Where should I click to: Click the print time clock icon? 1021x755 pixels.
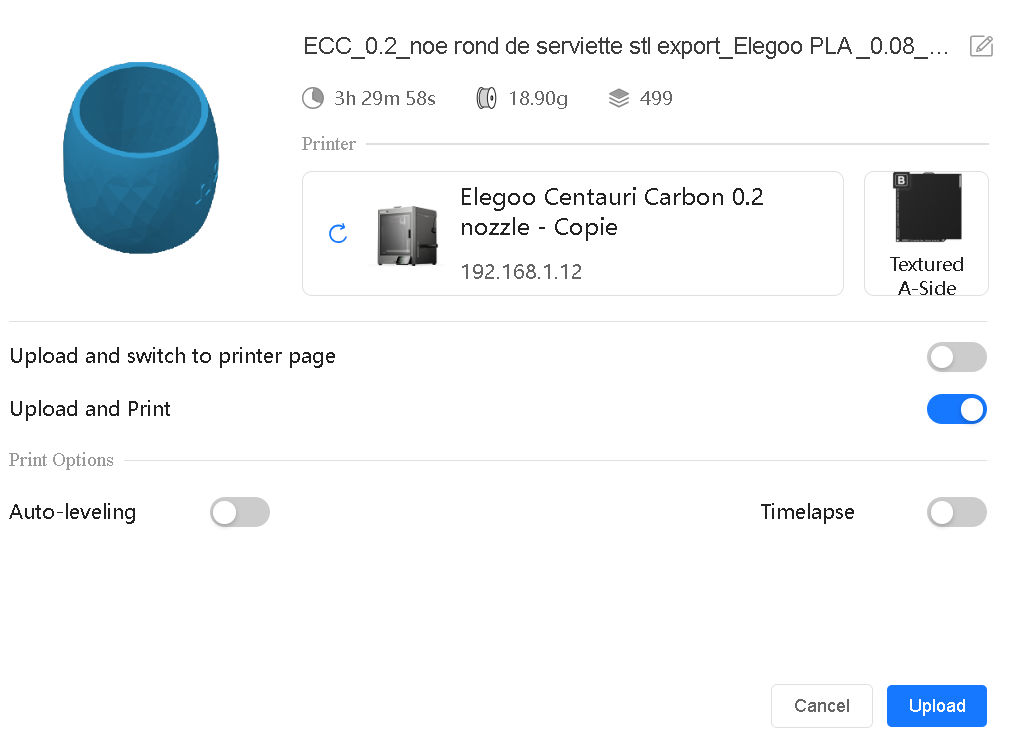click(x=313, y=98)
